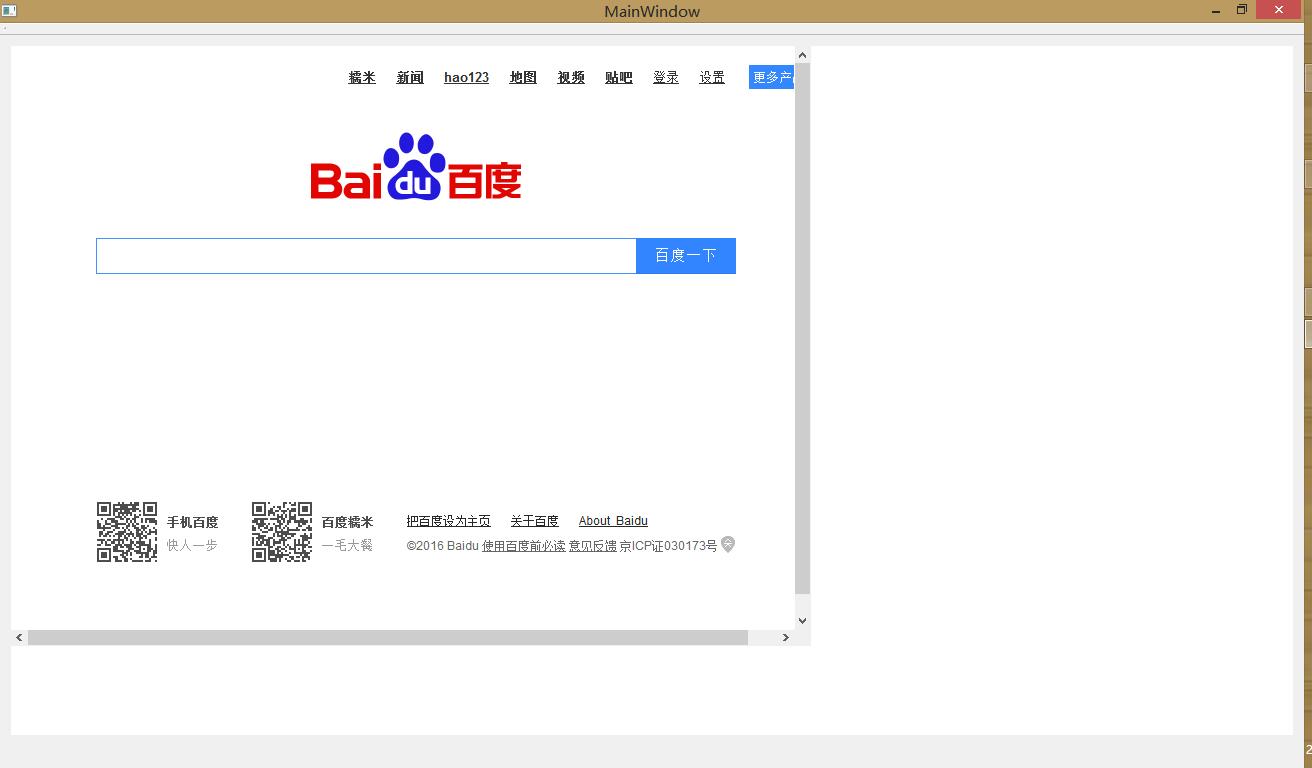Click the 京ICP证030173号 text
Image resolution: width=1312 pixels, height=768 pixels.
669,546
